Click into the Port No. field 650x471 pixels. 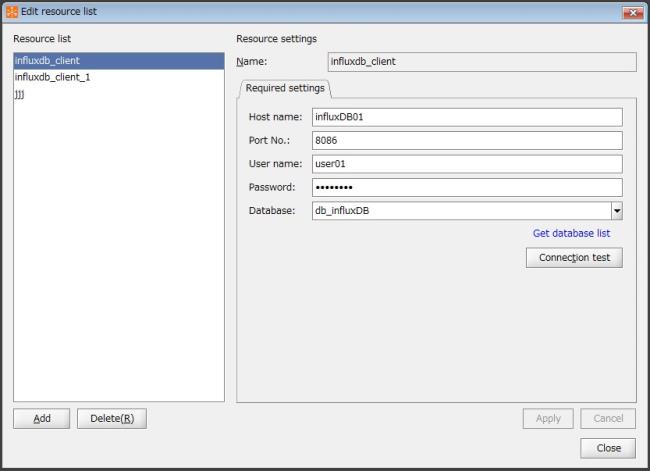click(467, 141)
